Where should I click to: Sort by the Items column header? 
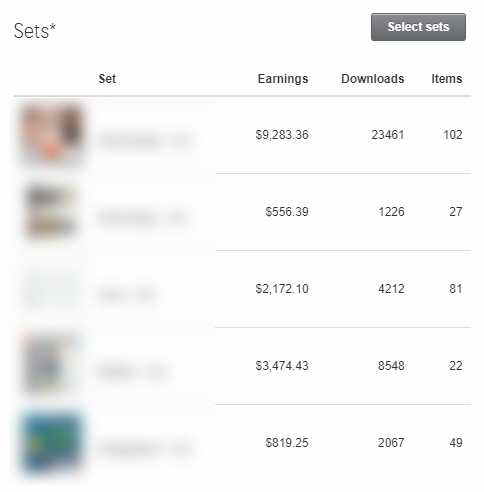point(447,79)
